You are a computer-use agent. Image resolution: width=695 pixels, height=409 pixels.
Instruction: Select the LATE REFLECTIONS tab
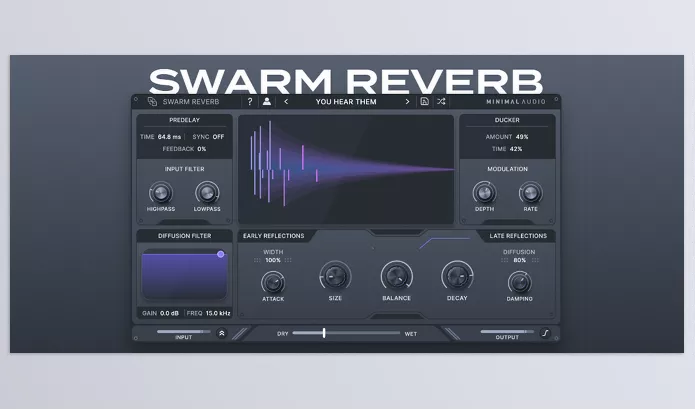(x=518, y=236)
